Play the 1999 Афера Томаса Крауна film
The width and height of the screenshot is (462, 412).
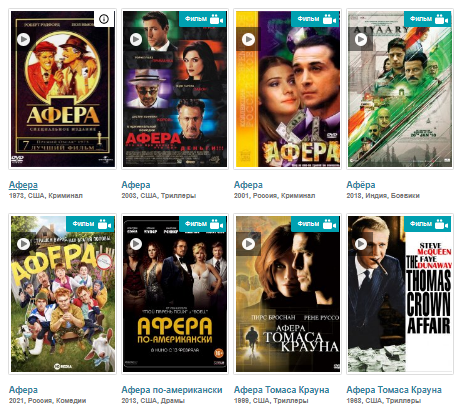click(248, 244)
